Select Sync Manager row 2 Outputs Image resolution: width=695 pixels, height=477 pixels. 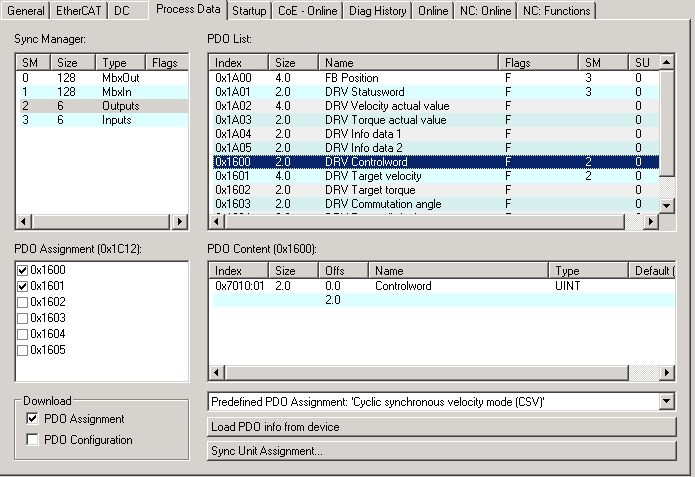point(102,106)
